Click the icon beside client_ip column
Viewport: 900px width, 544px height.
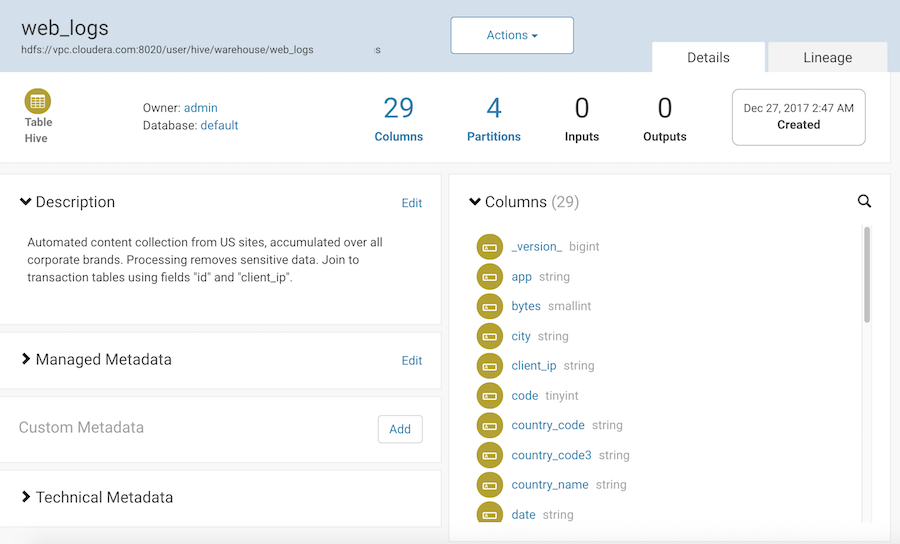click(x=489, y=366)
